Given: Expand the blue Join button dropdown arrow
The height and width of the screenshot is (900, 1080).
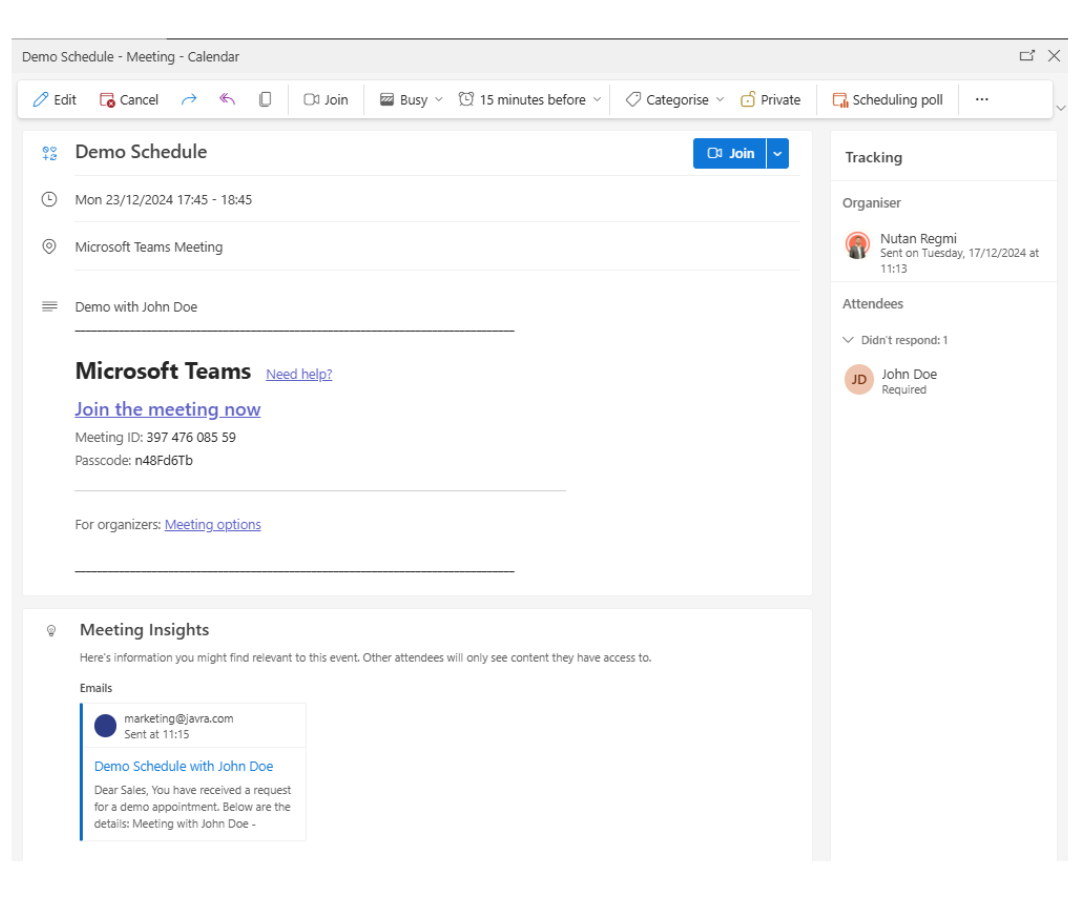Looking at the screenshot, I should click(778, 154).
